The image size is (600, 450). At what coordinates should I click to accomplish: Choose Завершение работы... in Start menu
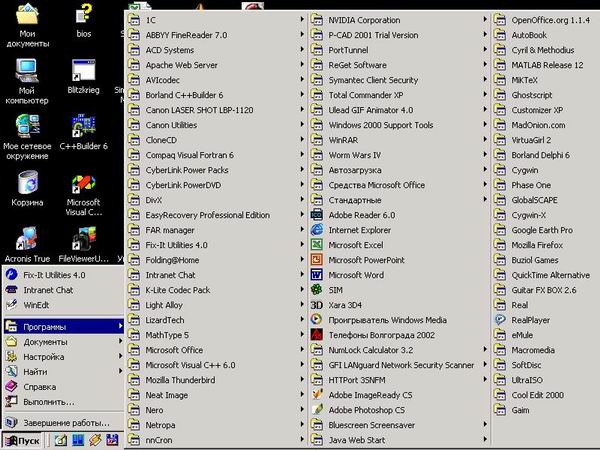click(x=64, y=422)
